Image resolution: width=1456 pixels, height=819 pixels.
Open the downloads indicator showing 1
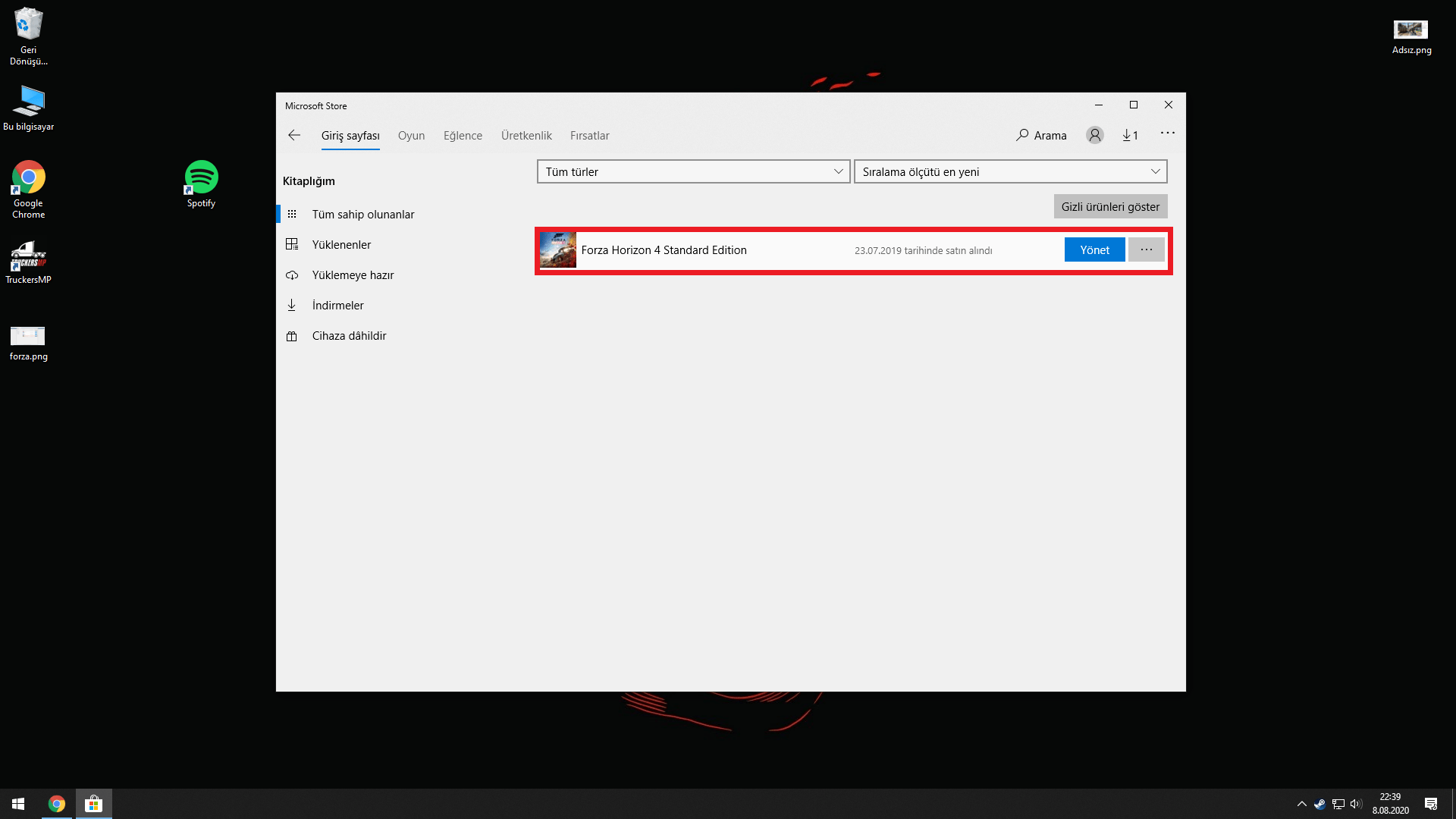point(1130,135)
